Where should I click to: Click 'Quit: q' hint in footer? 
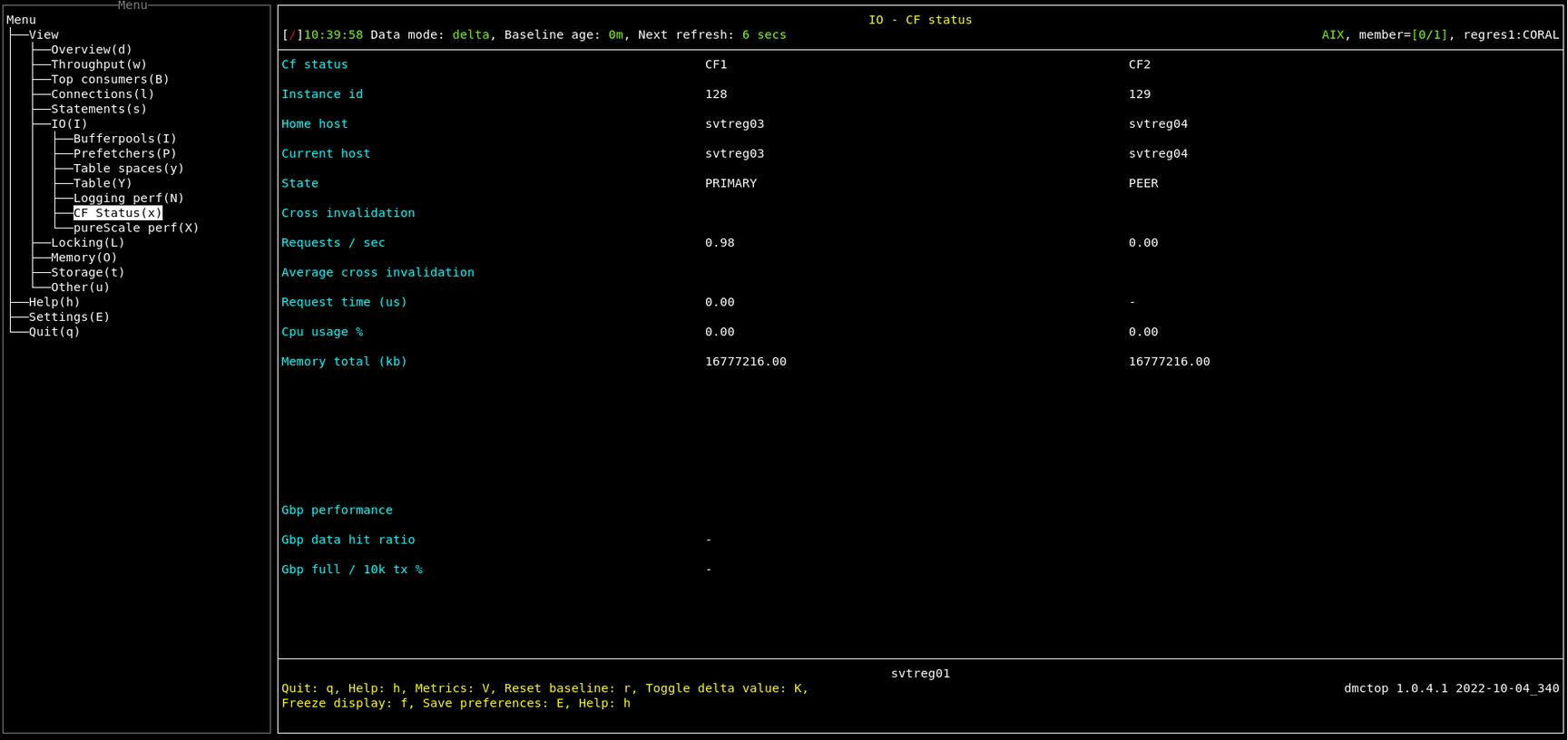[308, 688]
